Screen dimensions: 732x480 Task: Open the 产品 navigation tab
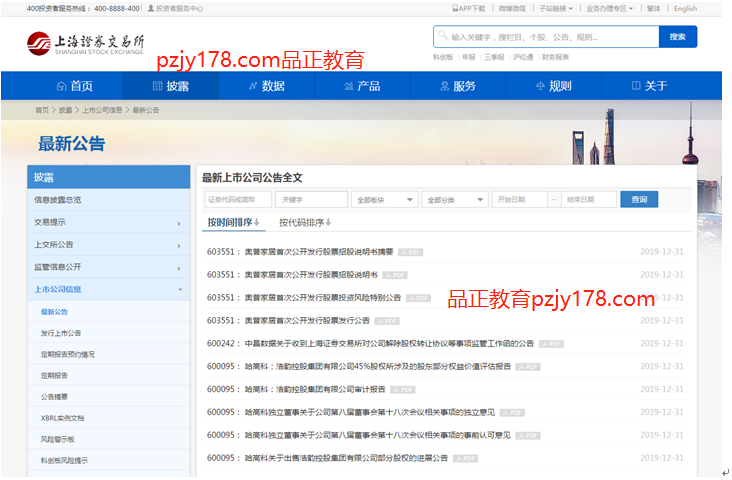[362, 86]
